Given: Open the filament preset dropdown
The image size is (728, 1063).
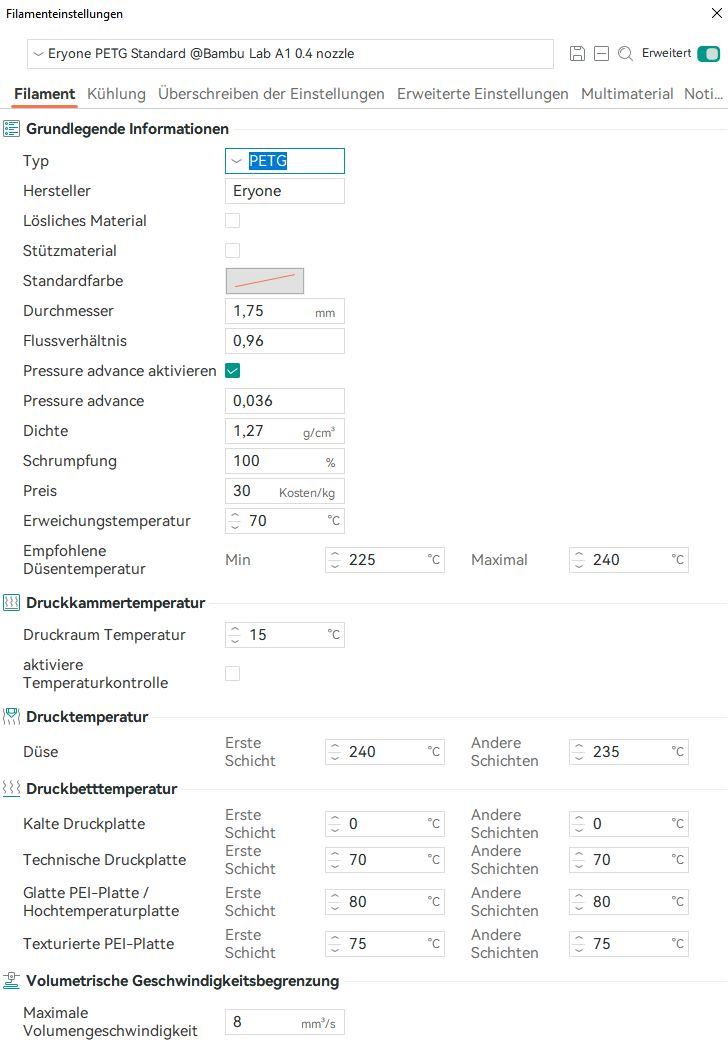Looking at the screenshot, I should coord(290,54).
